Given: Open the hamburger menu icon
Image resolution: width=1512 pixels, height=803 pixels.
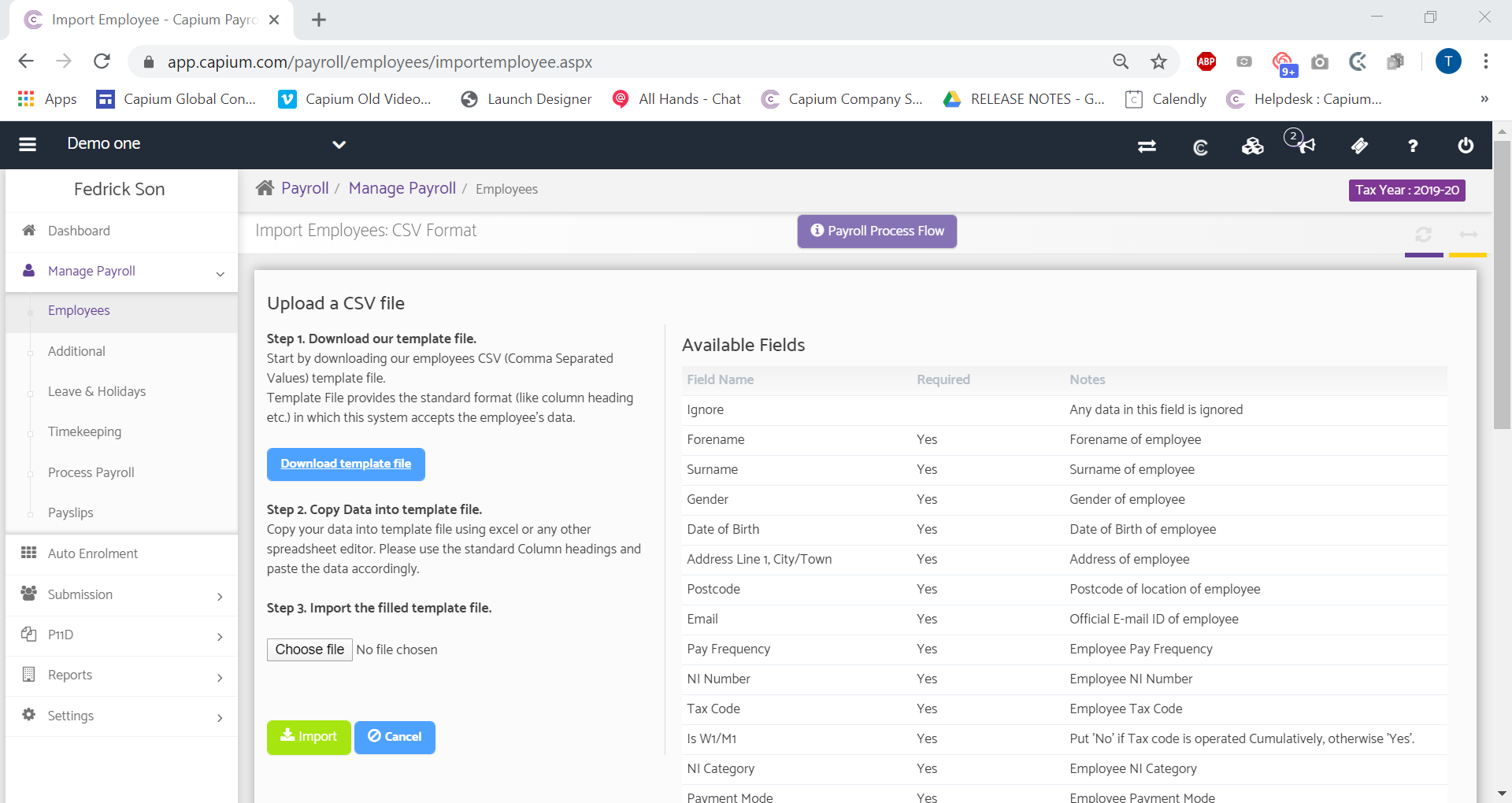Looking at the screenshot, I should click(28, 144).
